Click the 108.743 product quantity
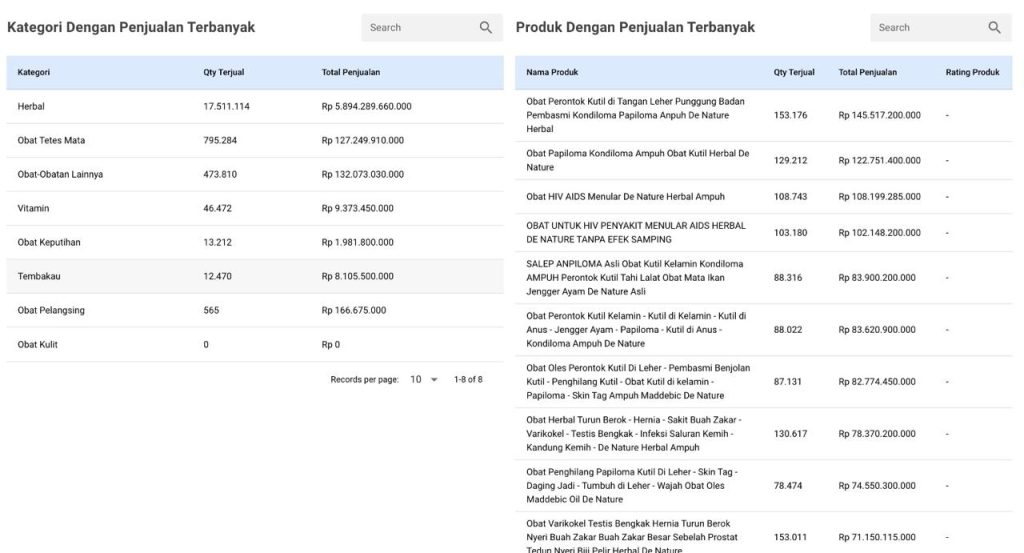Screen dimensions: 1024x553 790,197
